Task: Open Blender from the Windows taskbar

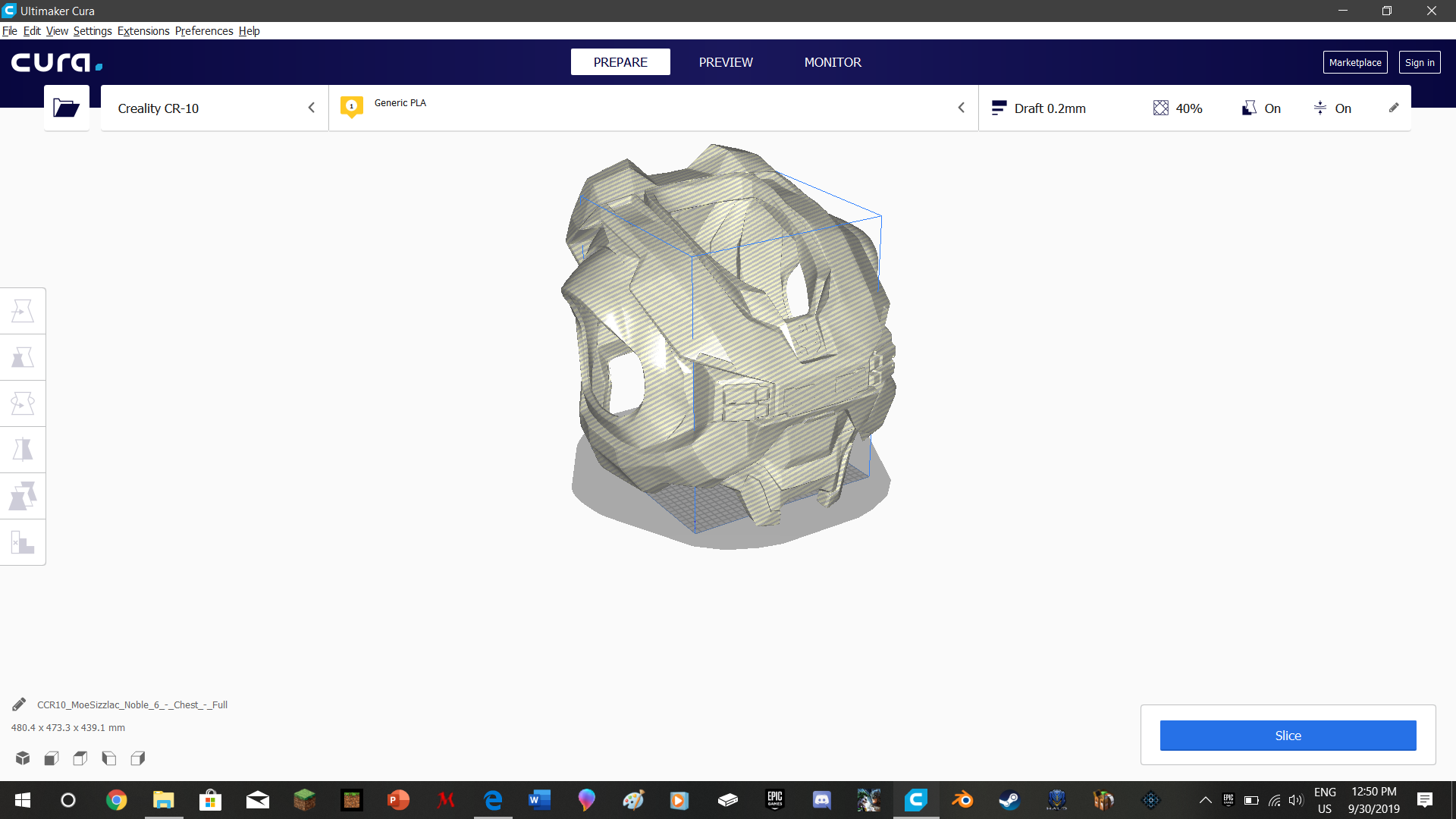Action: click(x=962, y=800)
